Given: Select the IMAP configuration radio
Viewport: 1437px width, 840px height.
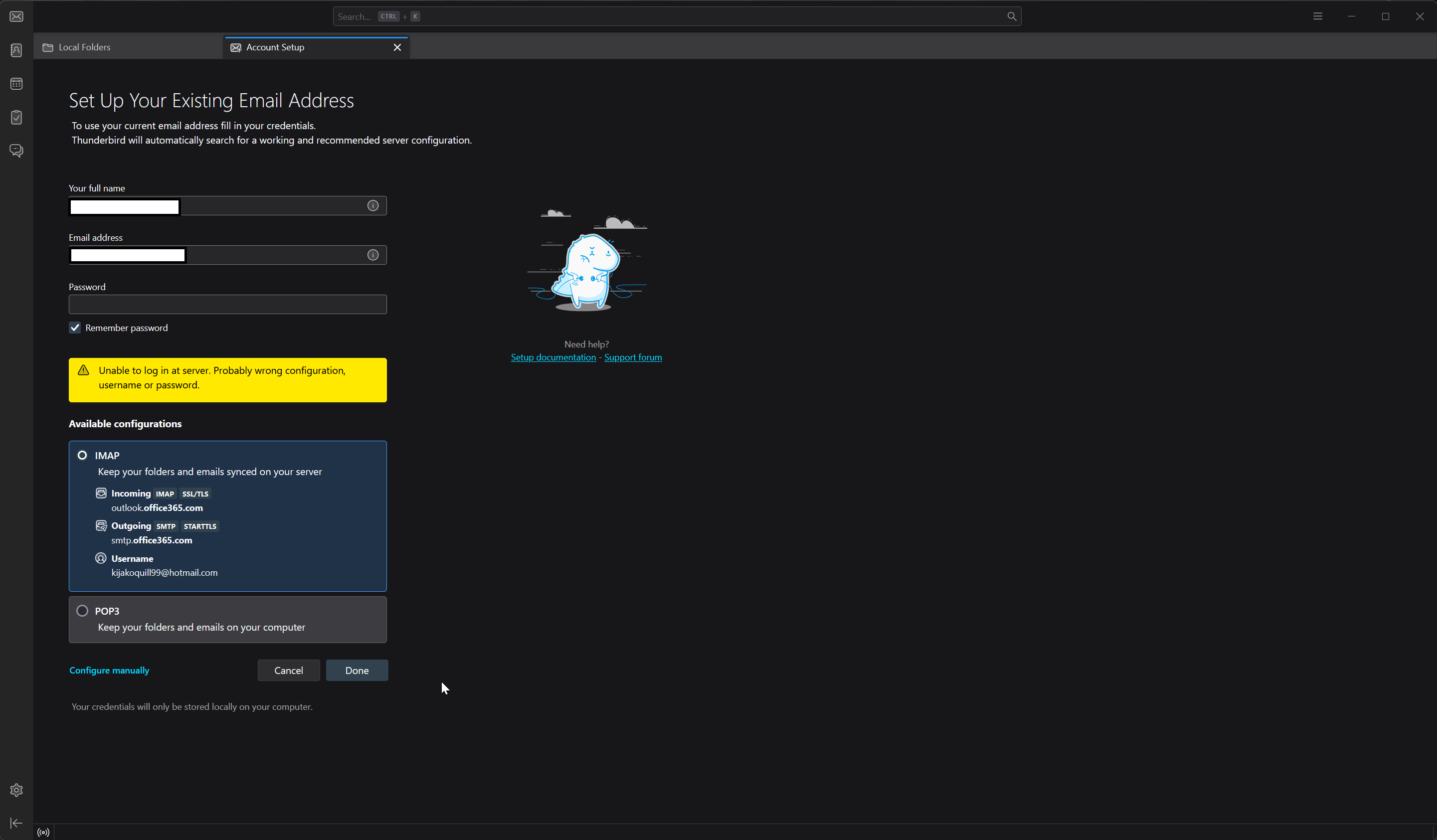Looking at the screenshot, I should tap(83, 455).
